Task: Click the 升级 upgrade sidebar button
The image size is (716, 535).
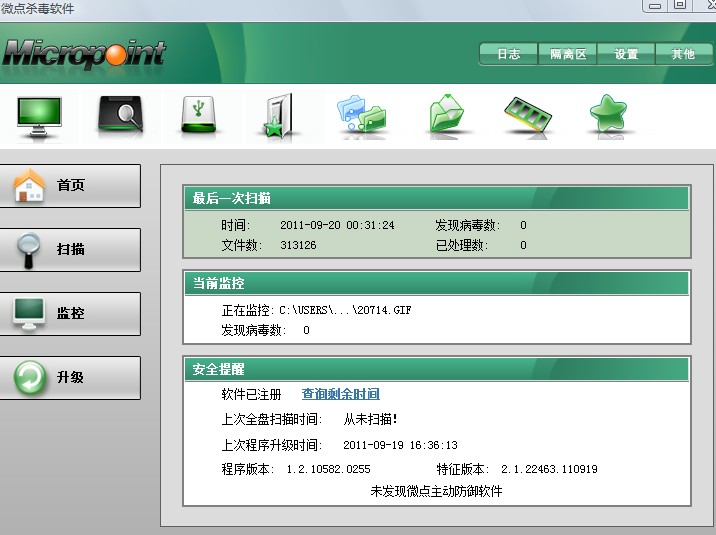Action: point(69,378)
